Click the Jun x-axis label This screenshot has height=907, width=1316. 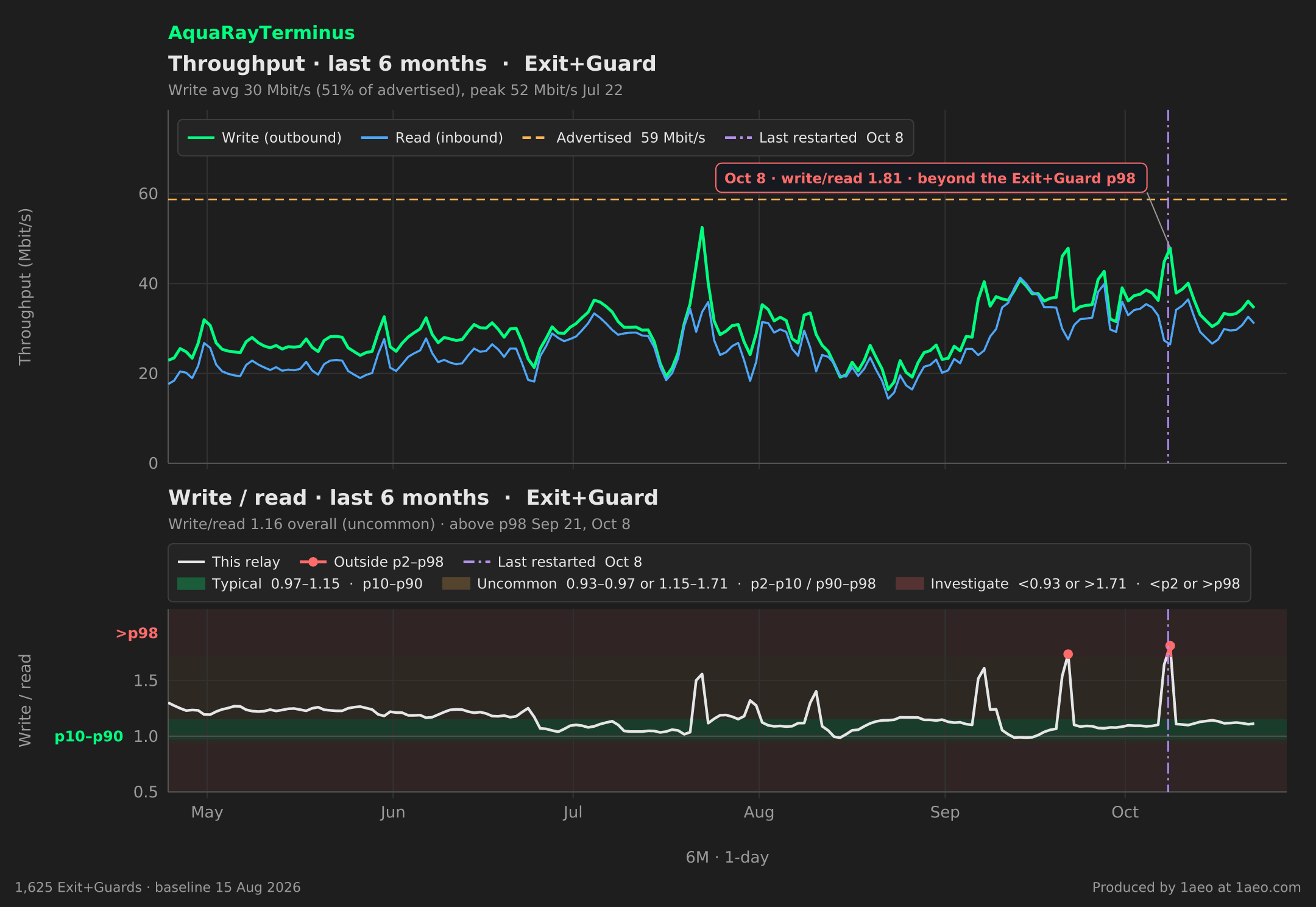point(393,813)
